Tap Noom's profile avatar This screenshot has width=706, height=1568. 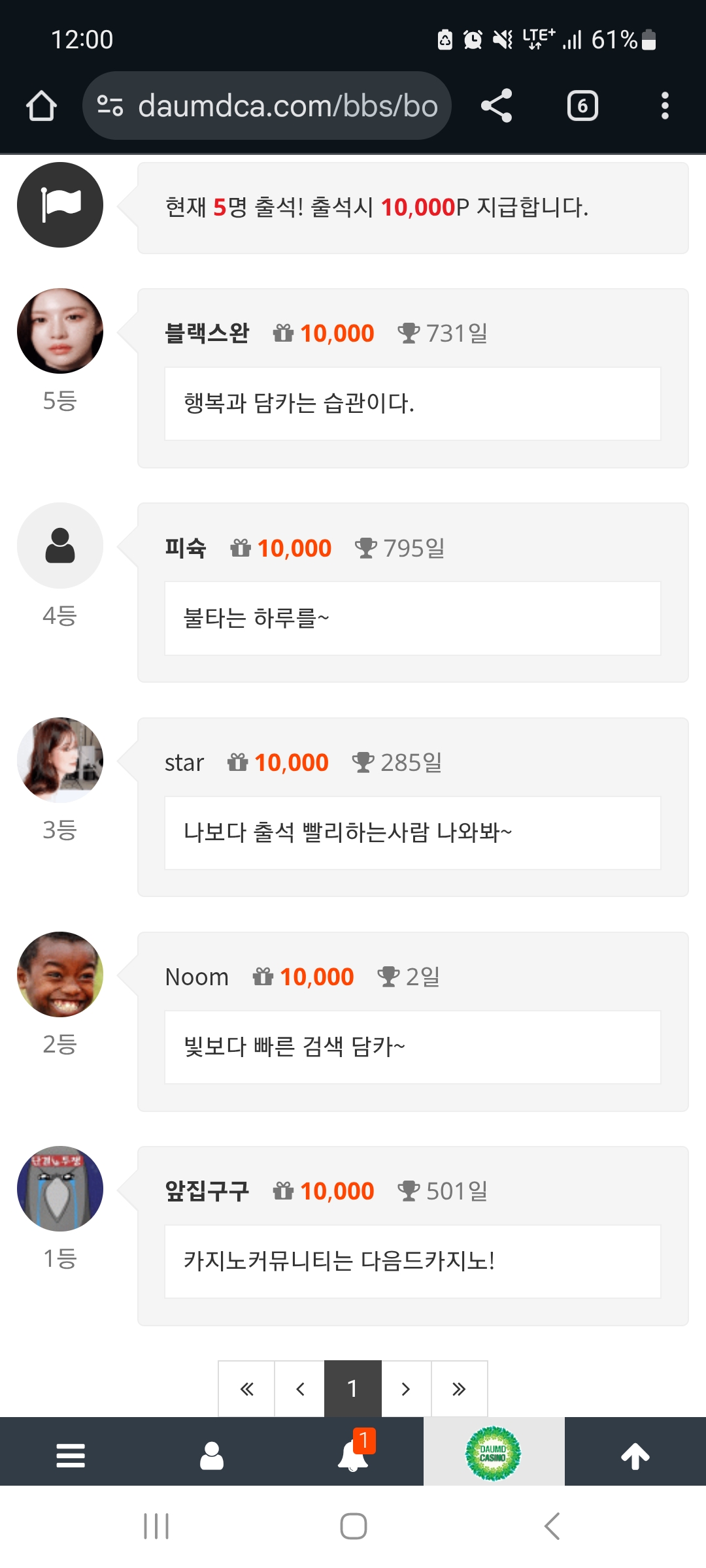coord(60,974)
